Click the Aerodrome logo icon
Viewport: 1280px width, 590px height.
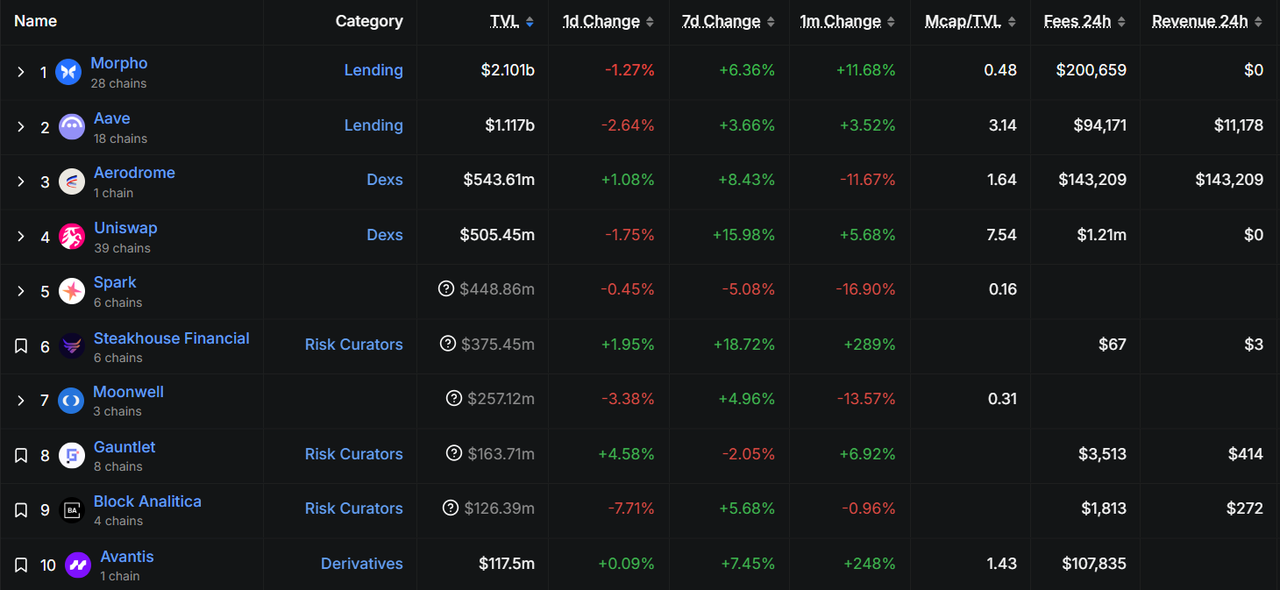coord(72,181)
